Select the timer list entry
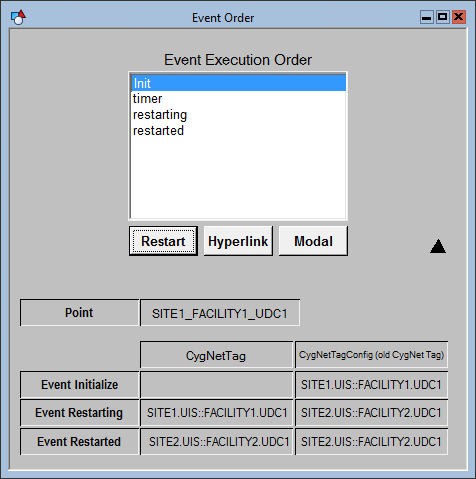 pyautogui.click(x=238, y=99)
